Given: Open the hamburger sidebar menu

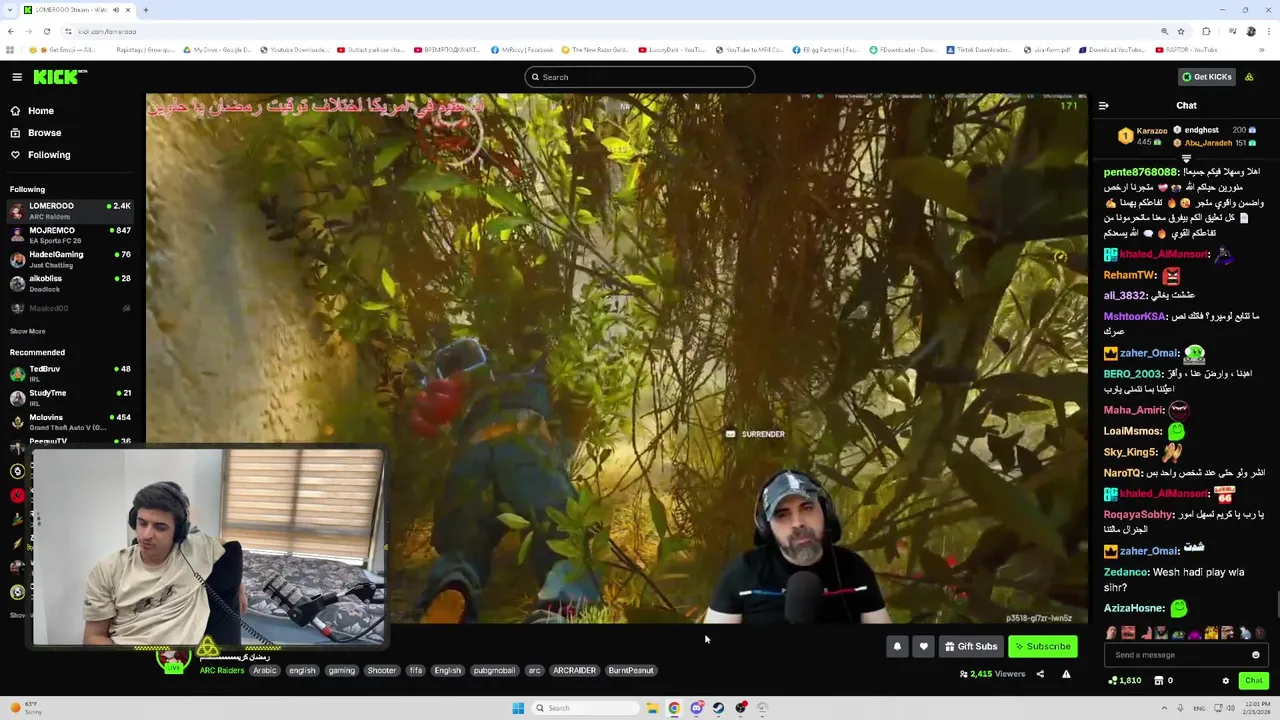Looking at the screenshot, I should click(x=17, y=77).
